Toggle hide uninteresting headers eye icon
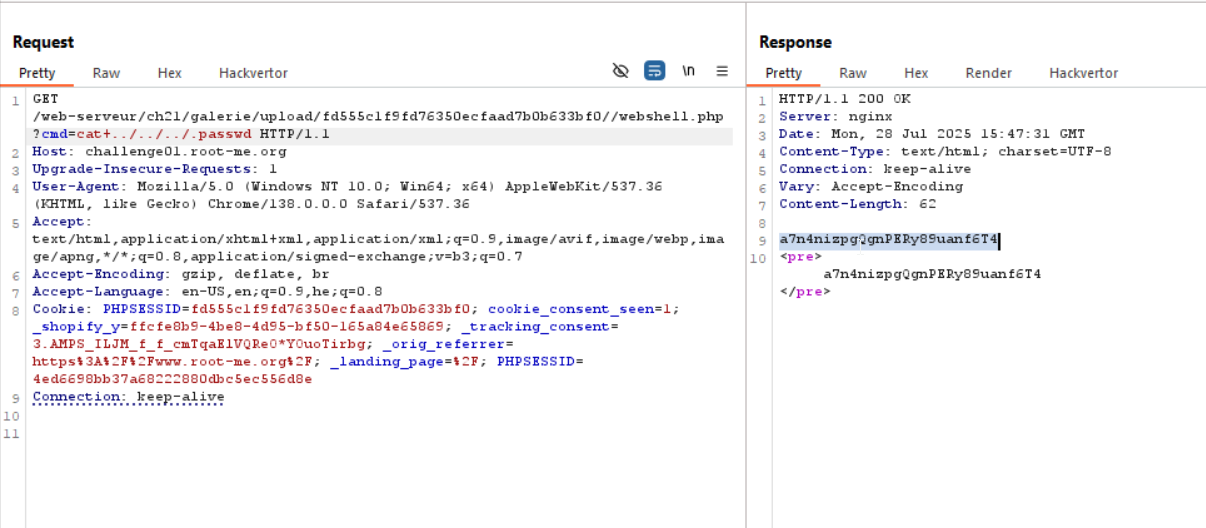1206x528 pixels. click(x=621, y=71)
